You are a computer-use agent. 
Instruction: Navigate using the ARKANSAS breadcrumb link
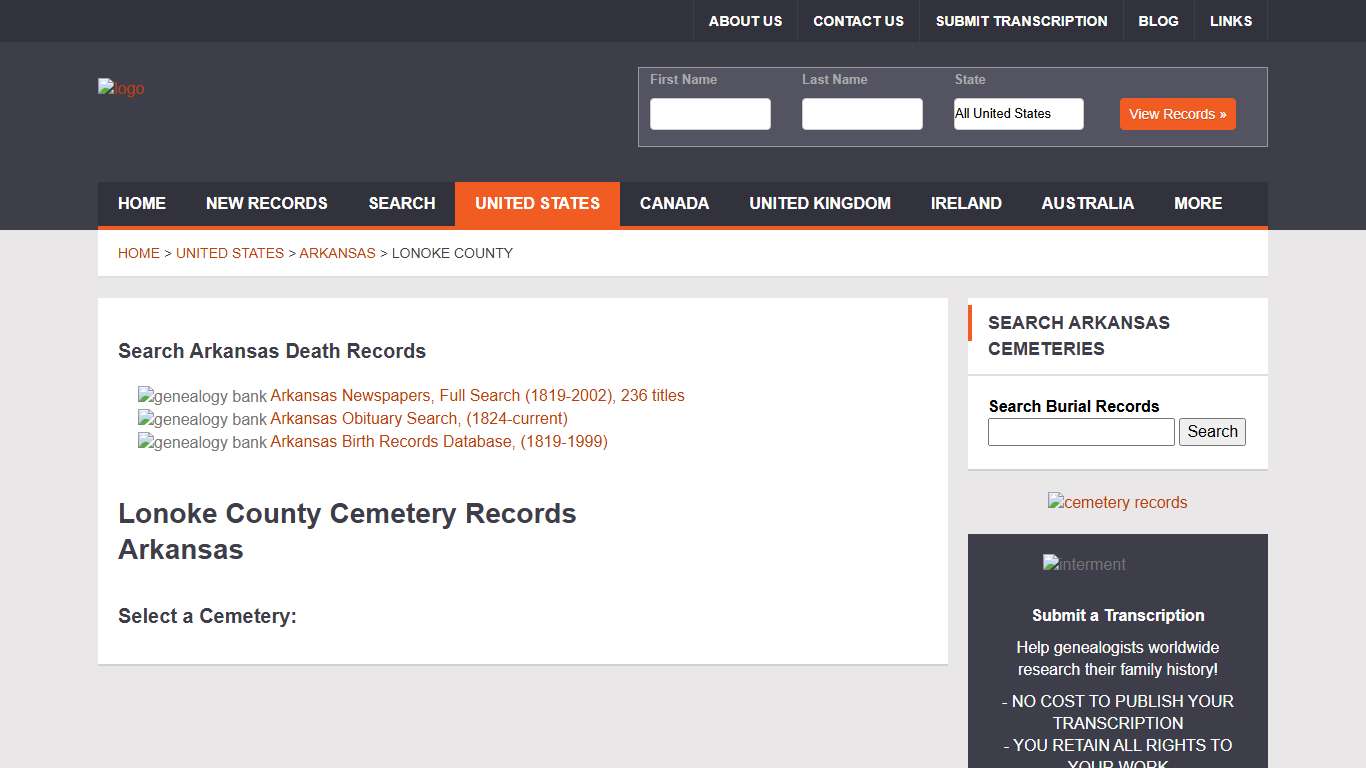[x=337, y=253]
